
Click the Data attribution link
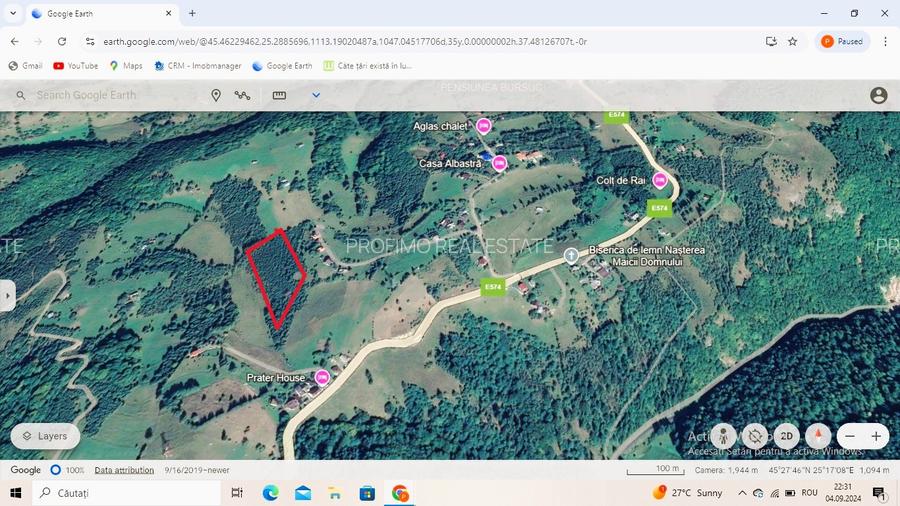124,470
